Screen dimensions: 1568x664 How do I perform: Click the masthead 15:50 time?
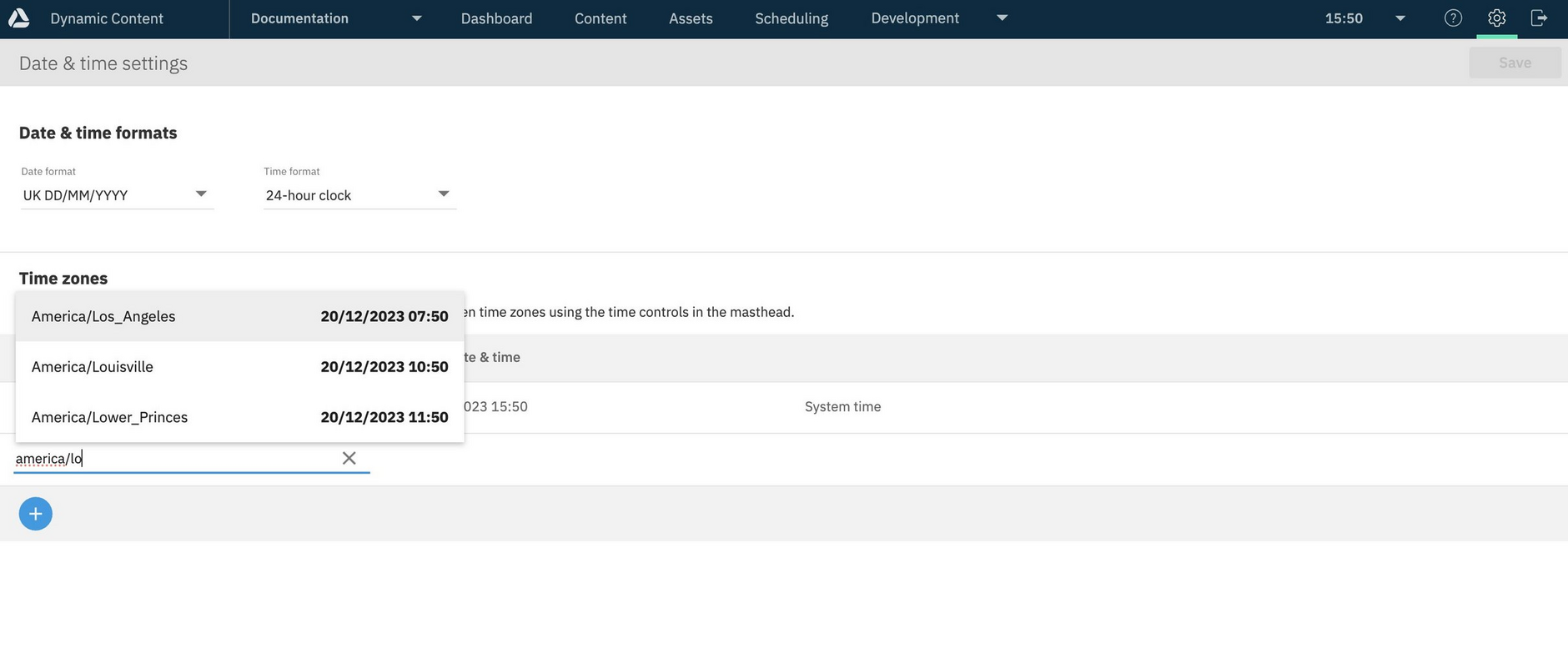point(1344,18)
